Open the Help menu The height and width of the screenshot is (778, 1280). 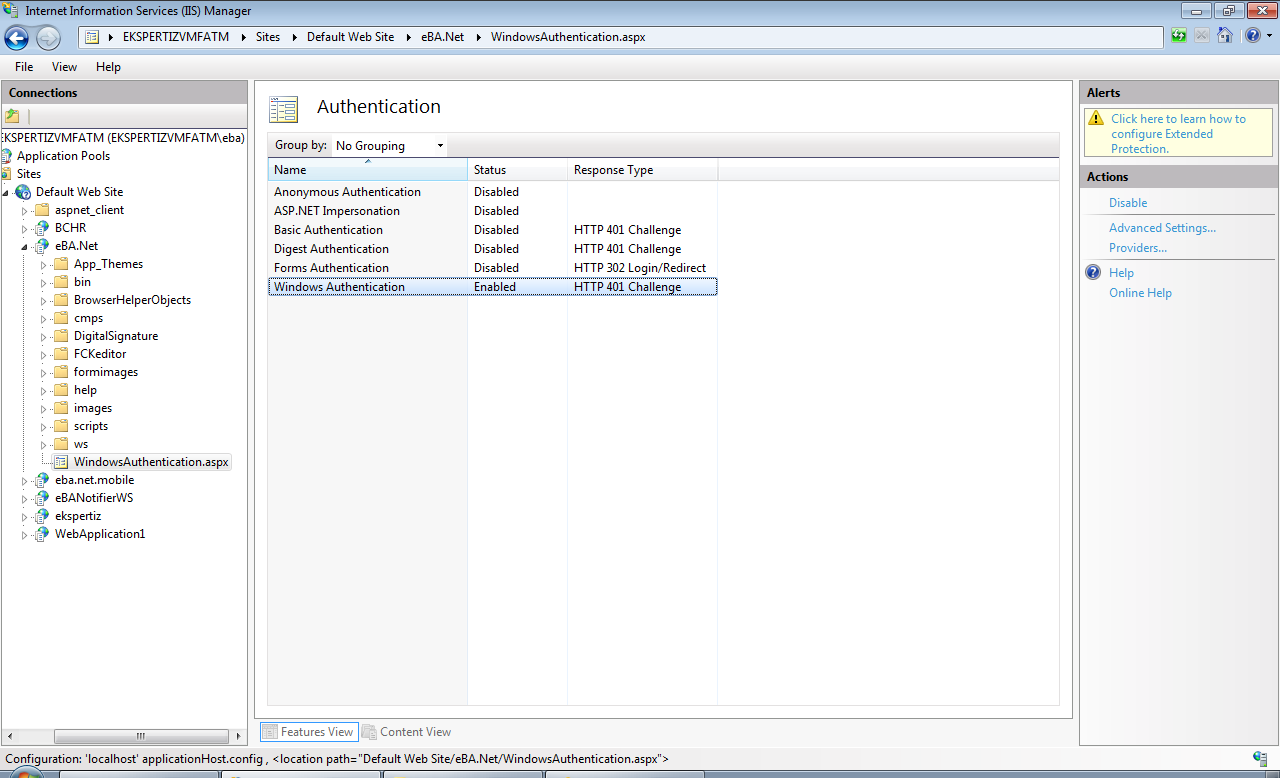(x=108, y=67)
